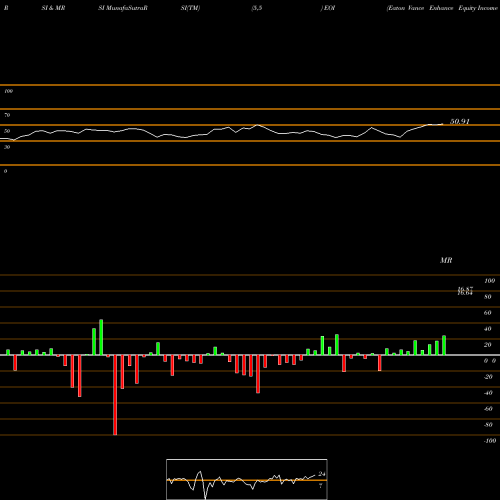Click the value 24 in mini chart
500x500 pixels.
pos(322,474)
